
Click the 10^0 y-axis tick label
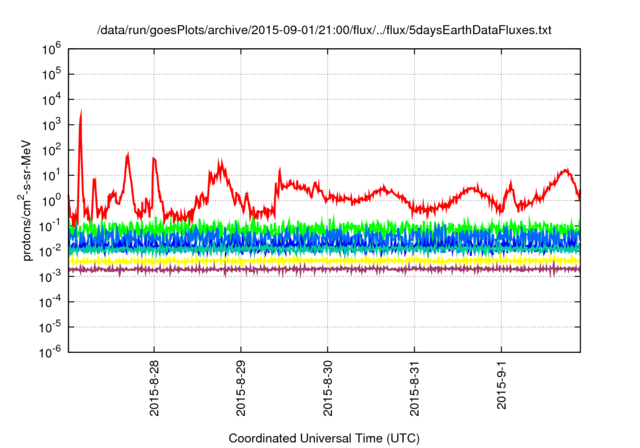51,200
